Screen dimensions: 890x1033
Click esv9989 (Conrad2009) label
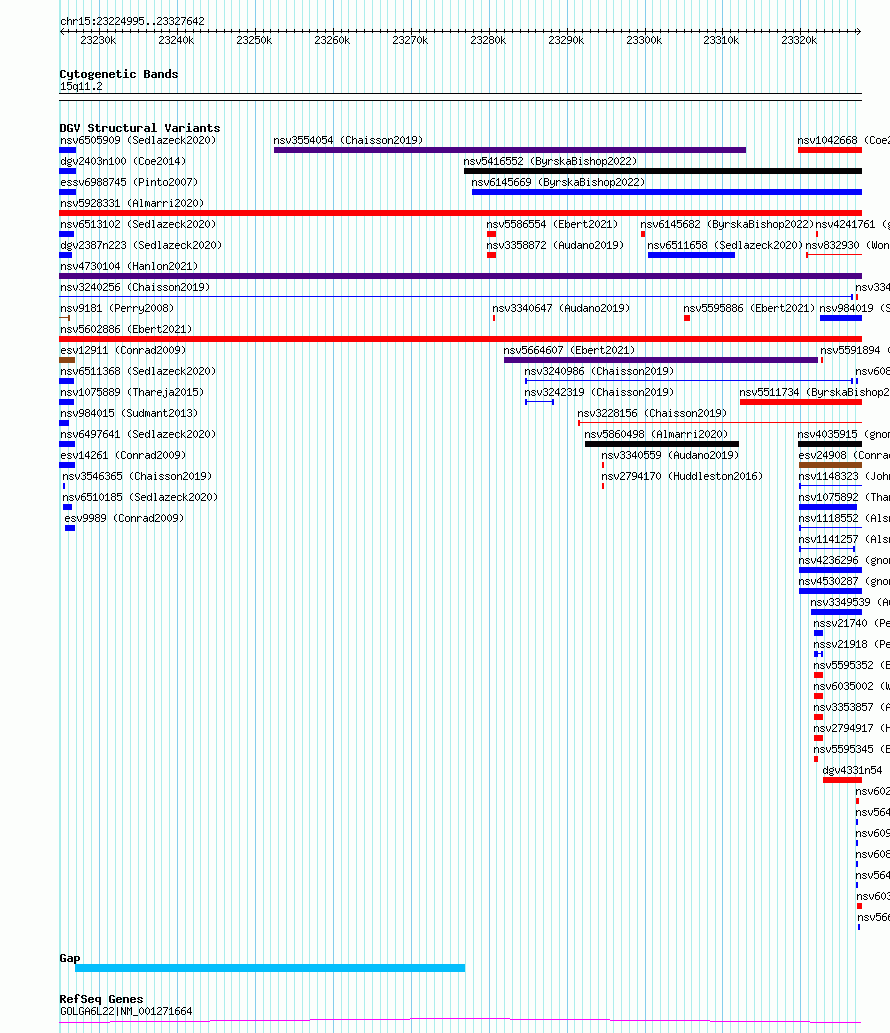pos(124,518)
